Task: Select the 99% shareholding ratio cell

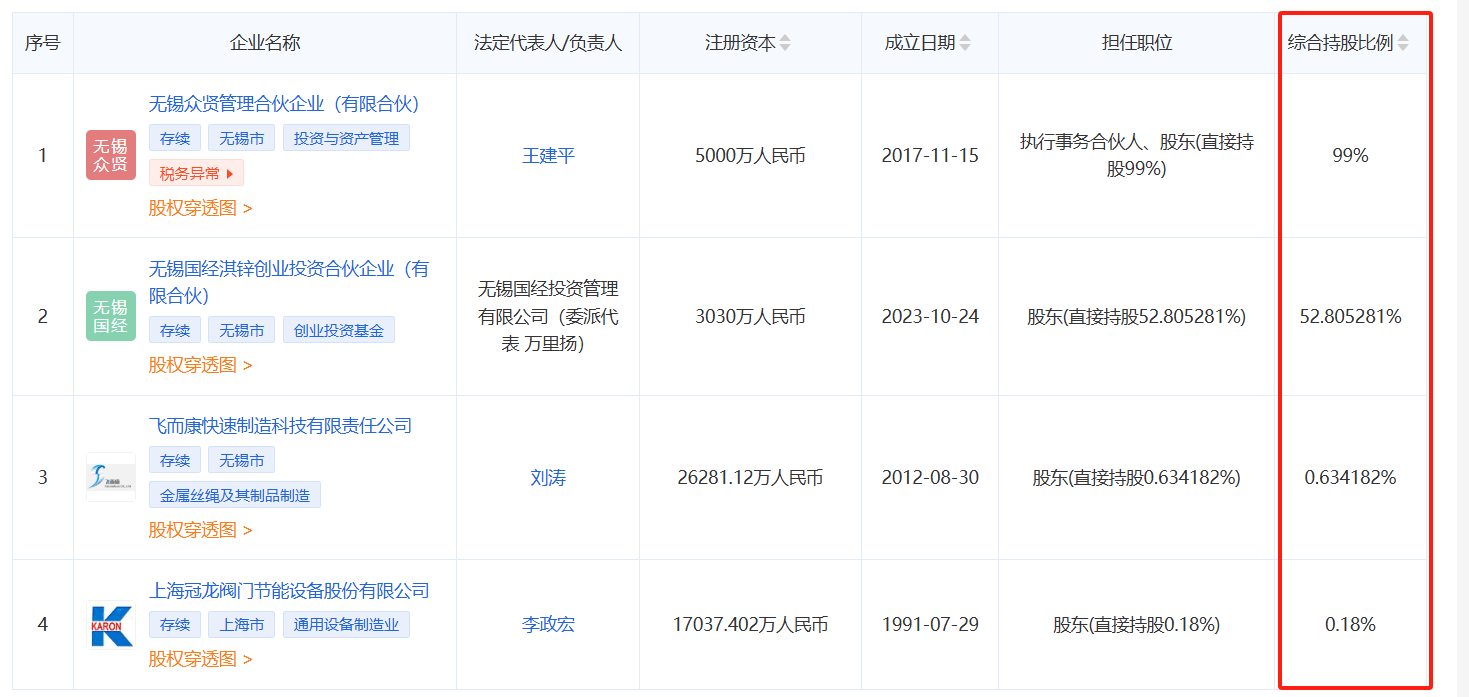Action: 1350,156
